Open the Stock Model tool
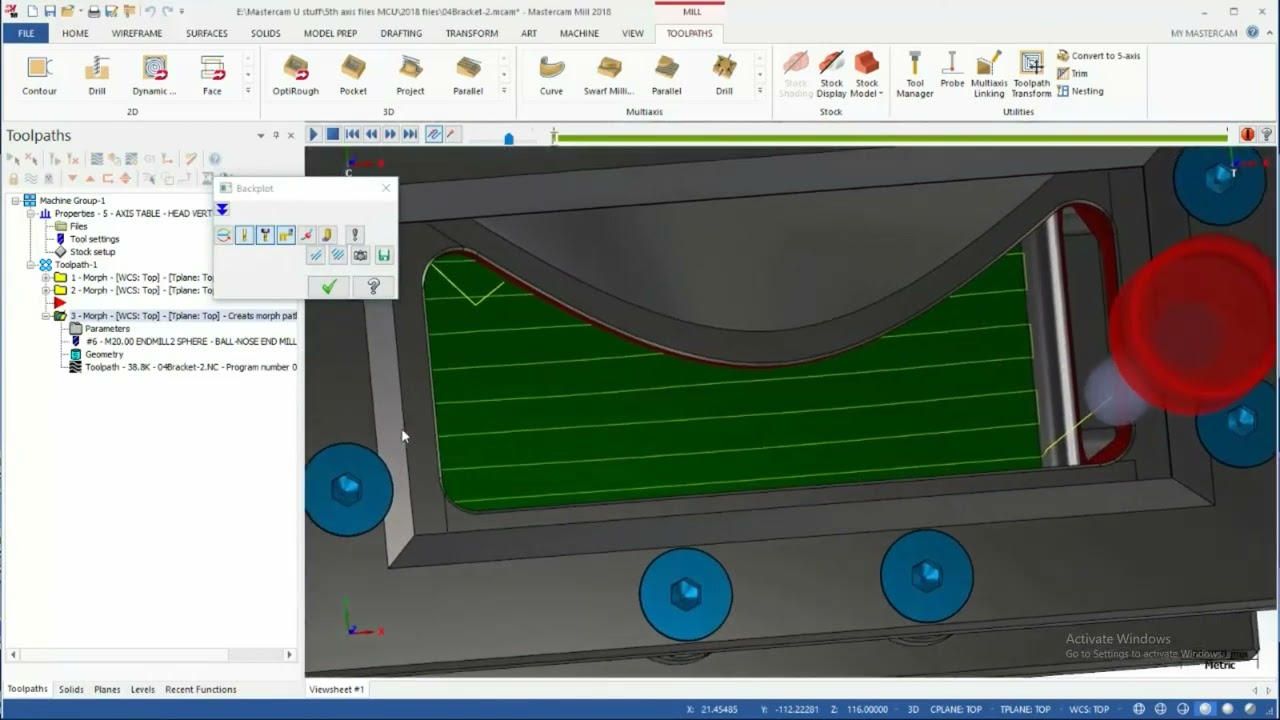The height and width of the screenshot is (720, 1280). (x=867, y=76)
